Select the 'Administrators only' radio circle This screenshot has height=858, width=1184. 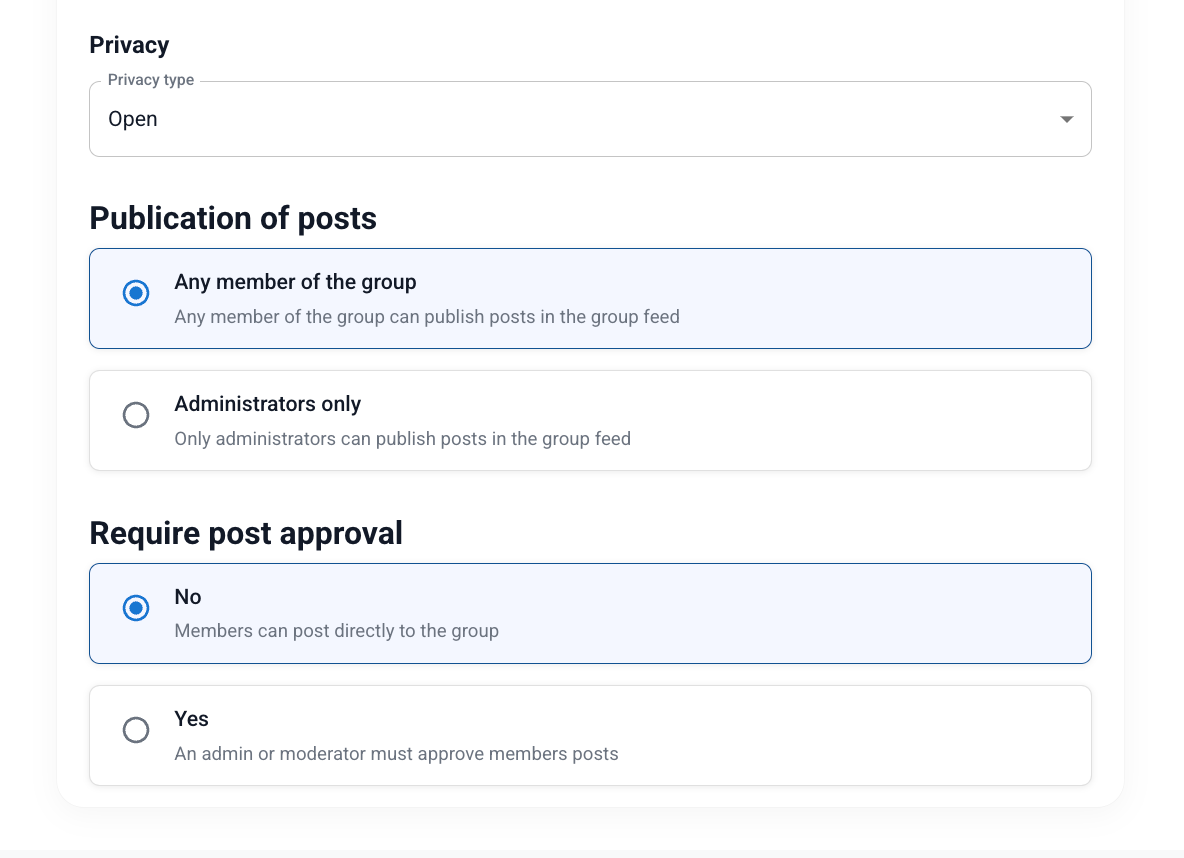[x=136, y=415]
